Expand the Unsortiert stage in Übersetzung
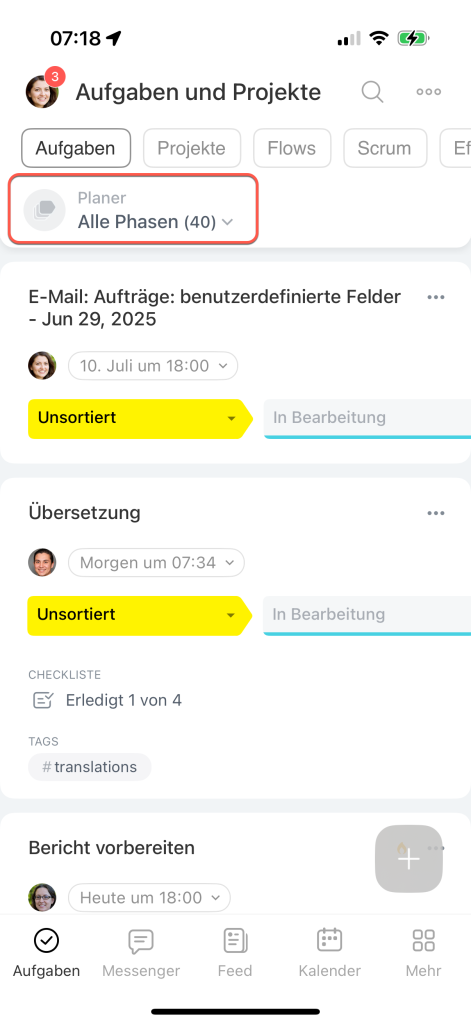This screenshot has height=1024, width=471. [140, 615]
